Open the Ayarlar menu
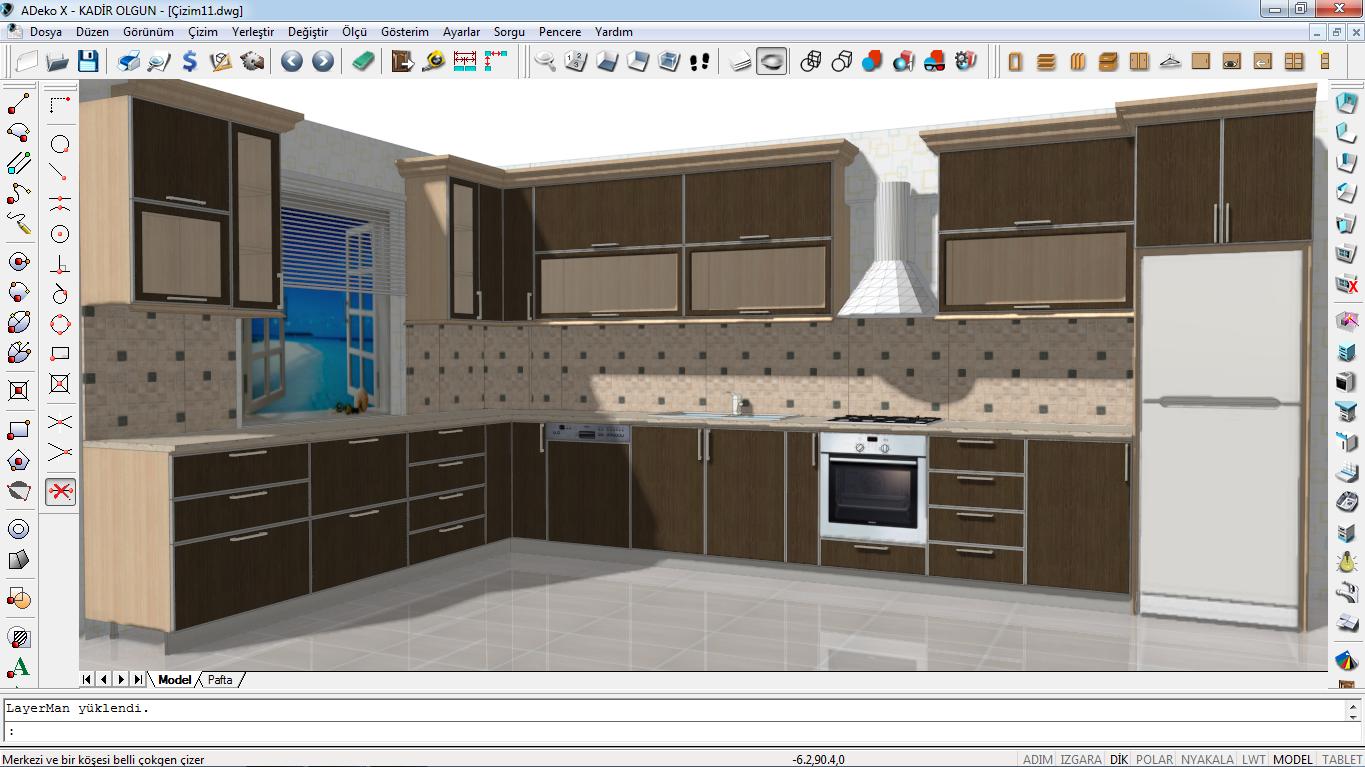 pos(461,32)
